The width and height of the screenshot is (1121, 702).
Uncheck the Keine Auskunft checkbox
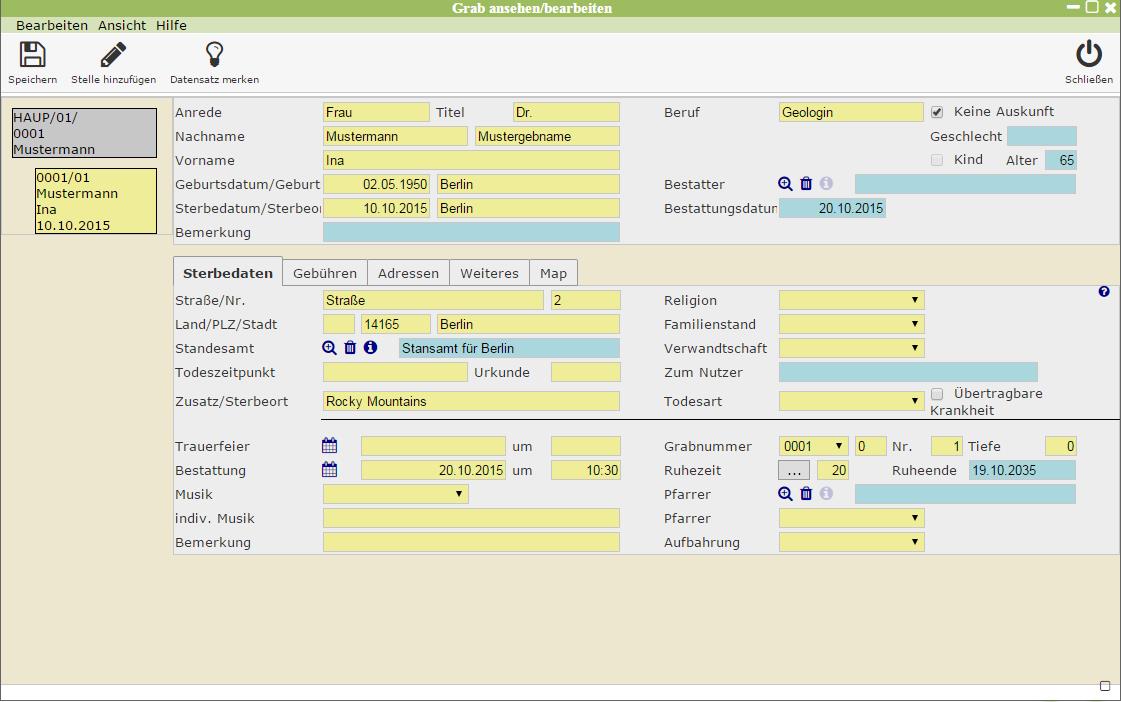point(937,112)
